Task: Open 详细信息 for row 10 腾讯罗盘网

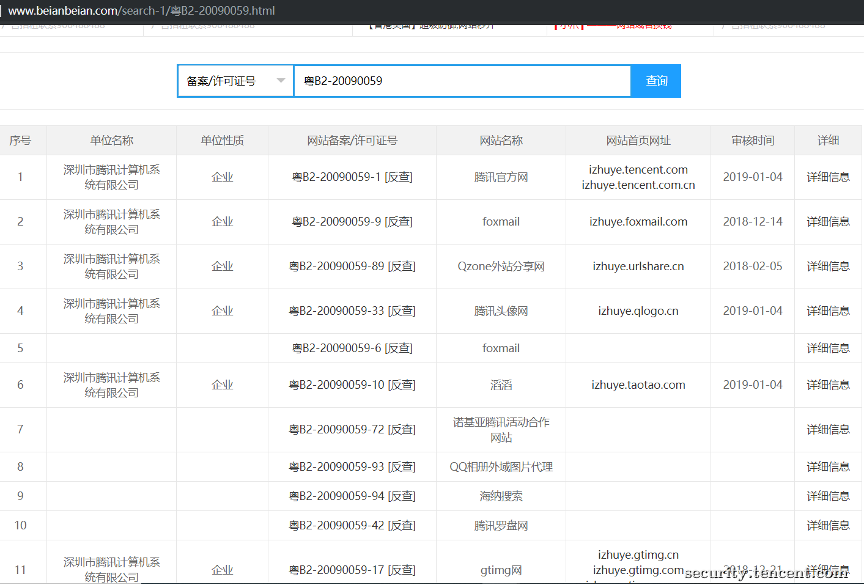Action: tap(828, 525)
